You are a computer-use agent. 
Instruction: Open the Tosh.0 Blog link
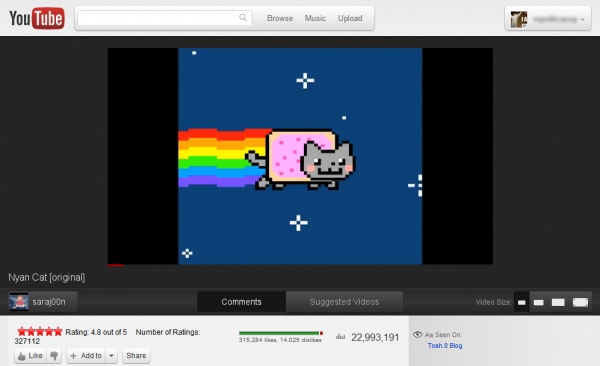click(x=445, y=346)
